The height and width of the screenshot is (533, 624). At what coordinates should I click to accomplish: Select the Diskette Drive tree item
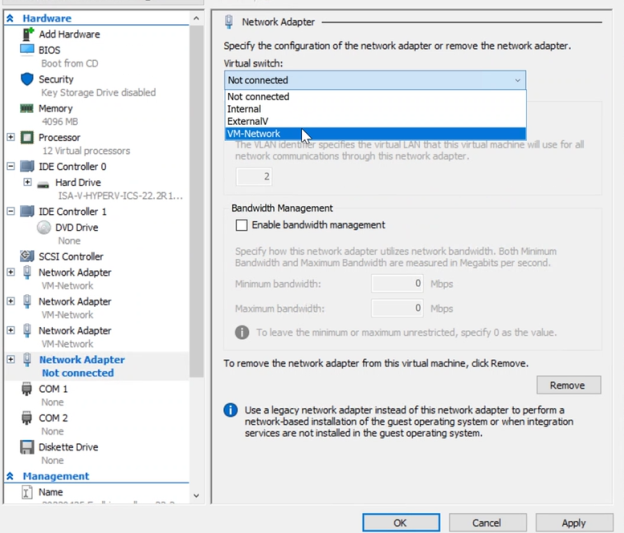[68, 447]
